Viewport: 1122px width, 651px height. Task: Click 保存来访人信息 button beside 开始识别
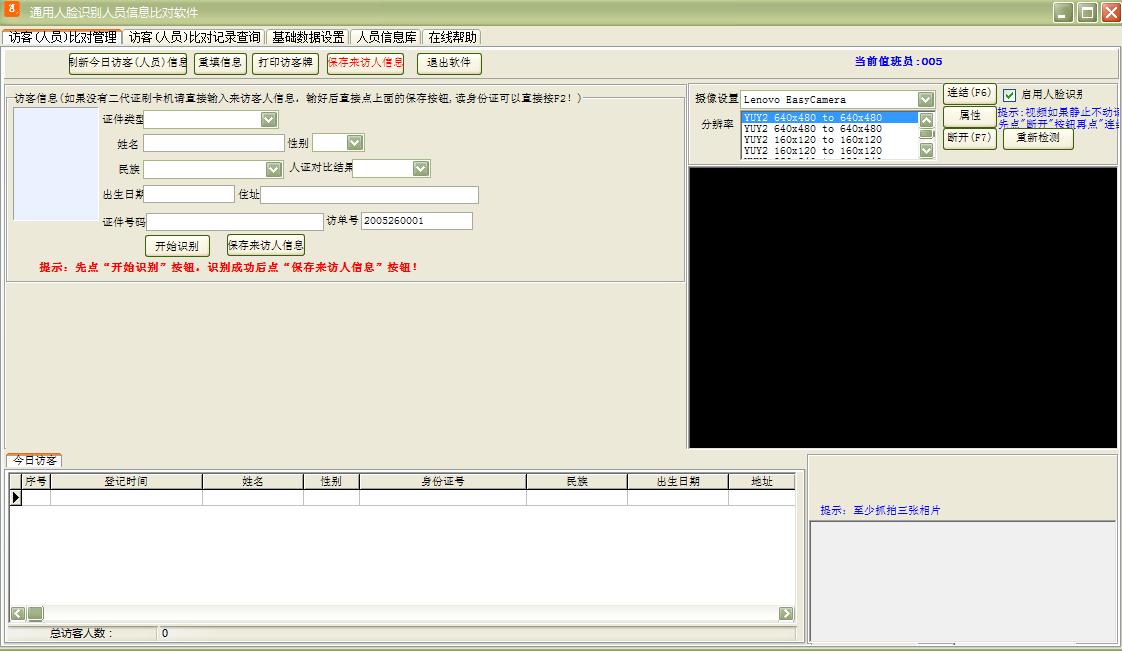pyautogui.click(x=265, y=245)
